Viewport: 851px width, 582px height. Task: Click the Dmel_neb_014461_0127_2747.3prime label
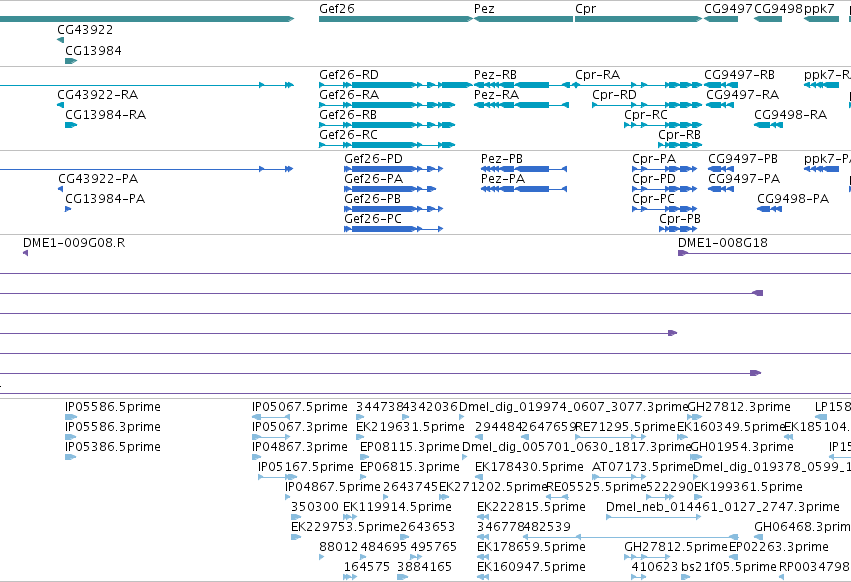(x=723, y=508)
